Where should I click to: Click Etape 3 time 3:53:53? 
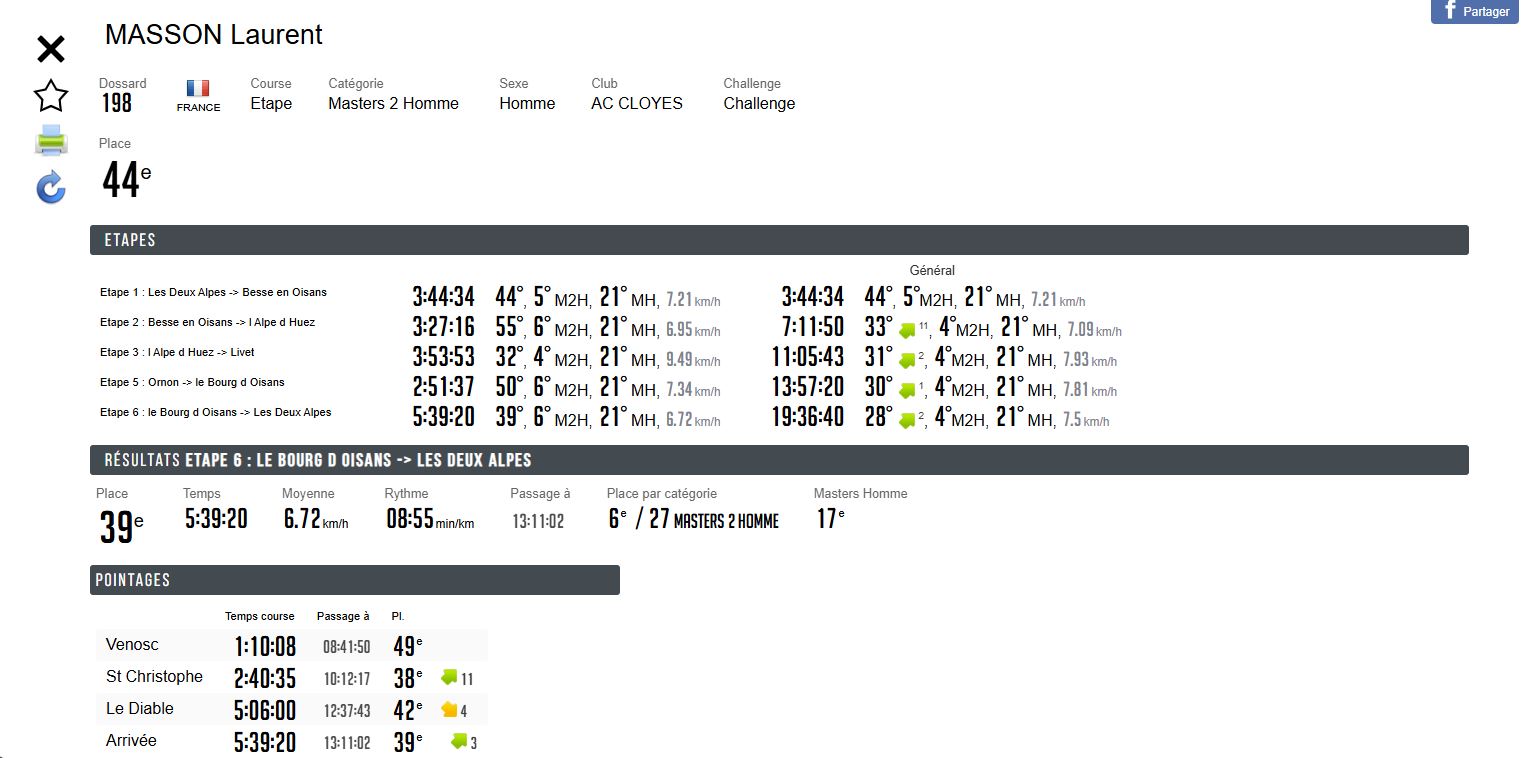[443, 357]
